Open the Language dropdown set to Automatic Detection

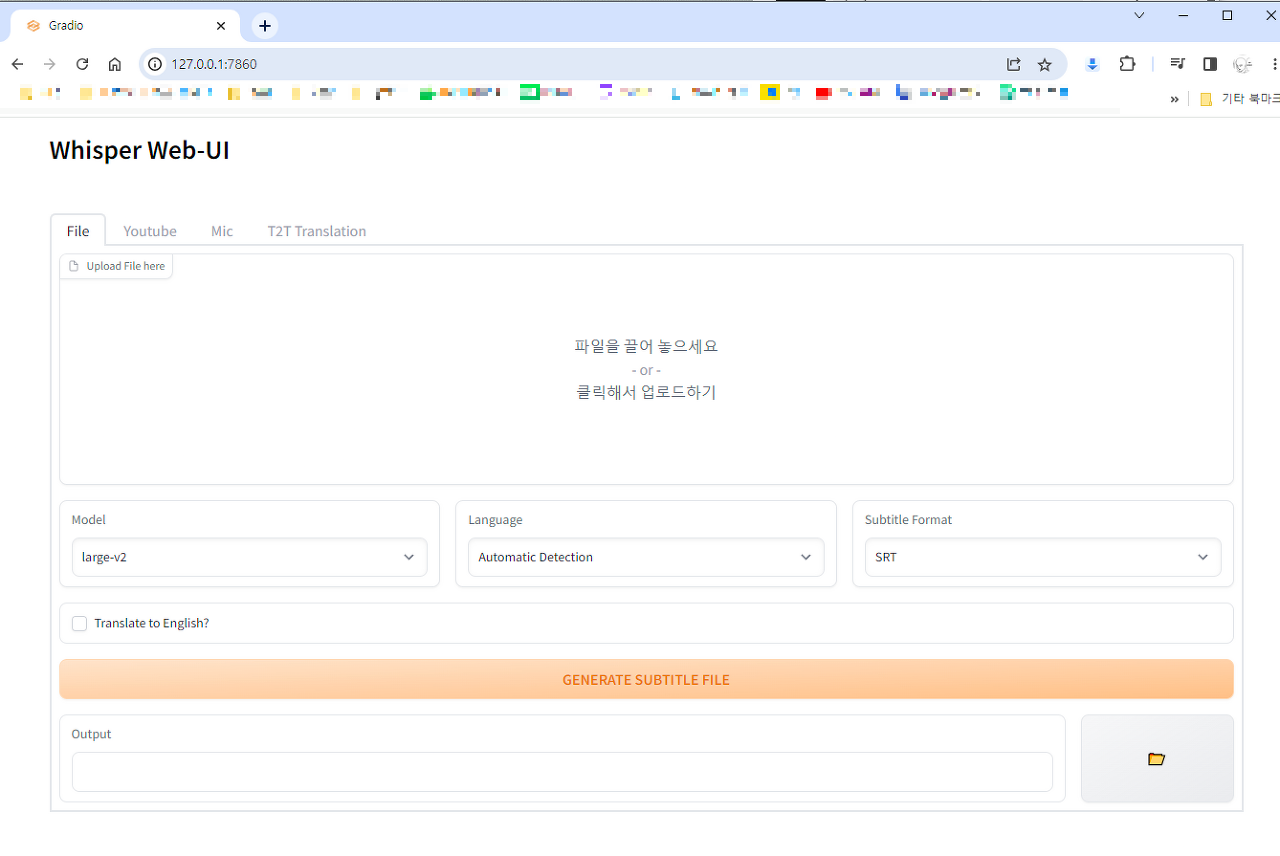(645, 557)
